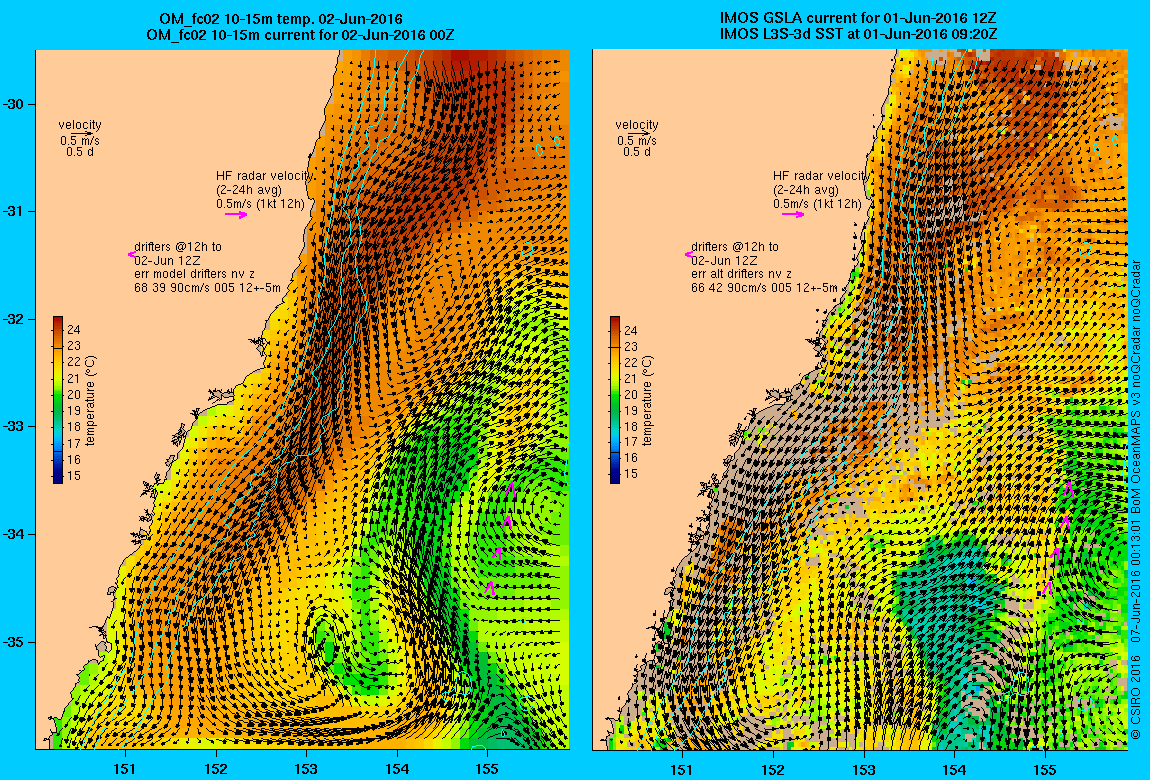Click the magenta HF radar arrow in right legend

(x=794, y=214)
